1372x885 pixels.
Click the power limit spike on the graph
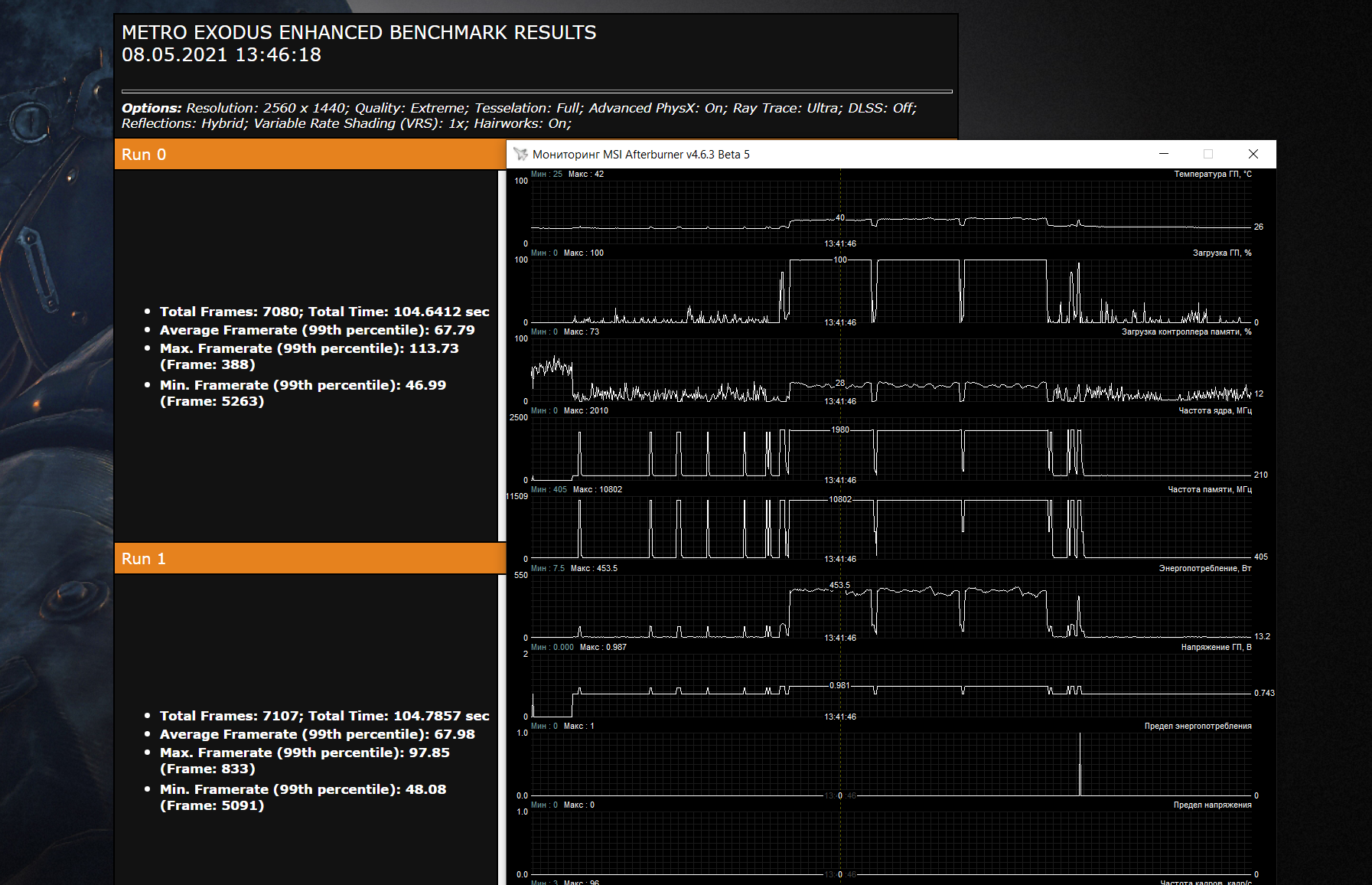[1080, 764]
